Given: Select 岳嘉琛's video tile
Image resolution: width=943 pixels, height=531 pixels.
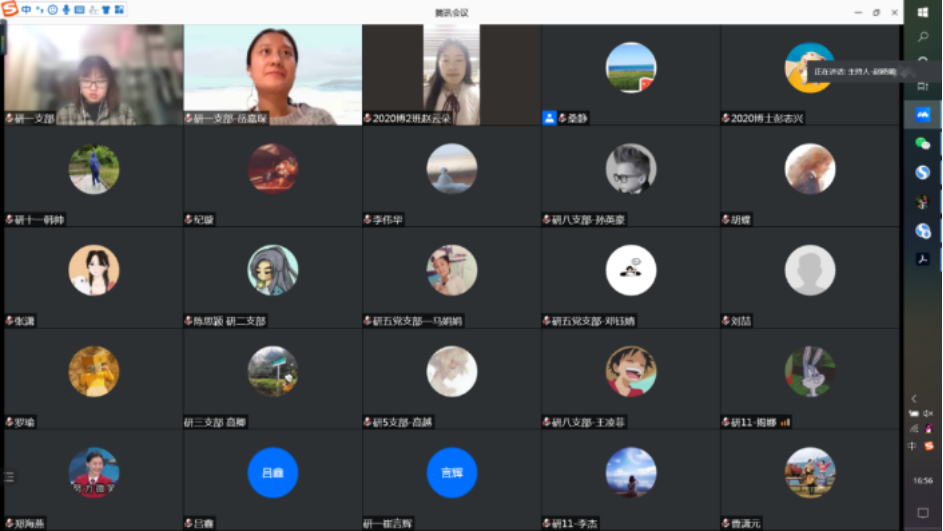Looking at the screenshot, I should (272, 75).
